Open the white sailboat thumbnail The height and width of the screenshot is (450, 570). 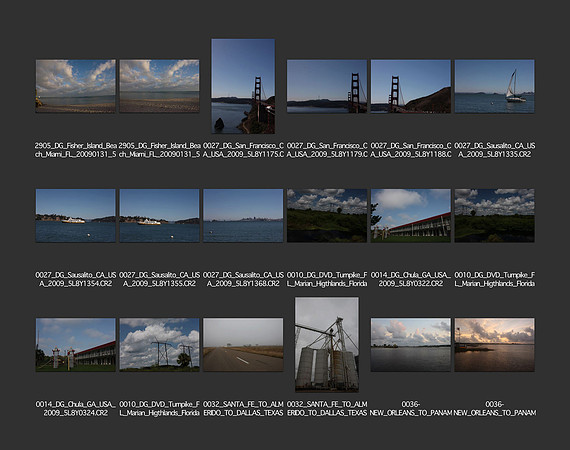point(494,87)
